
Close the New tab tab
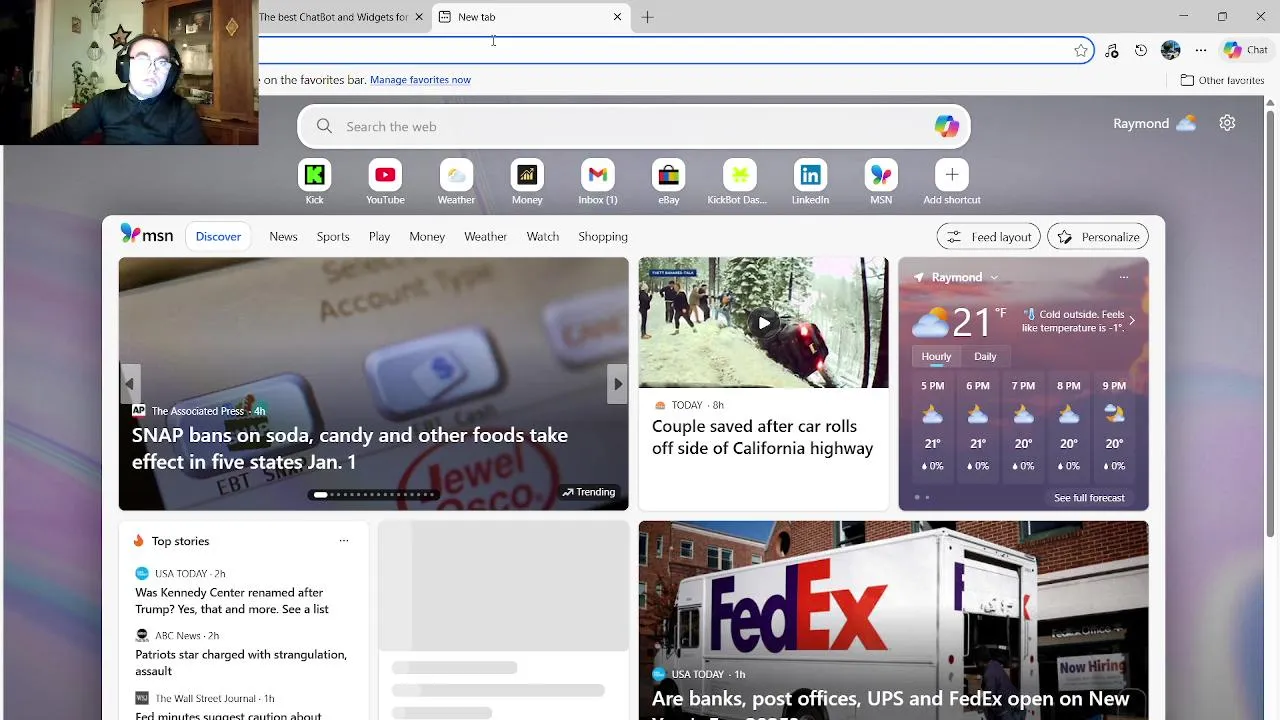point(617,17)
